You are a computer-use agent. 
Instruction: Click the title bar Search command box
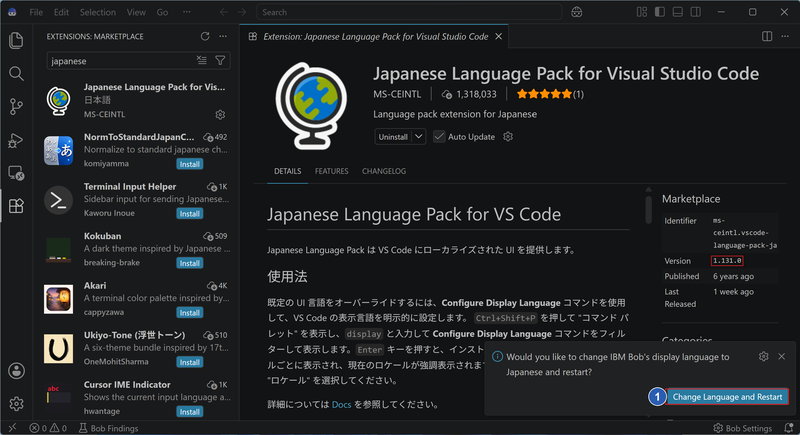[x=409, y=12]
